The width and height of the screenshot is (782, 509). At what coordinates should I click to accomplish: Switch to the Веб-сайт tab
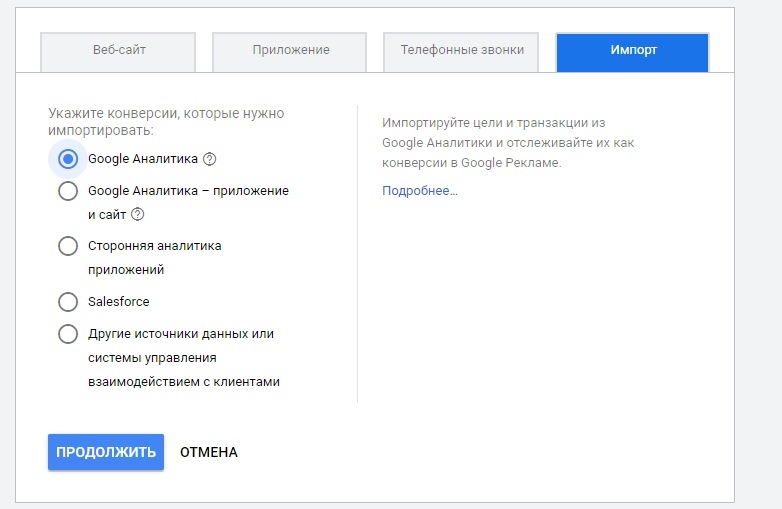coord(118,52)
